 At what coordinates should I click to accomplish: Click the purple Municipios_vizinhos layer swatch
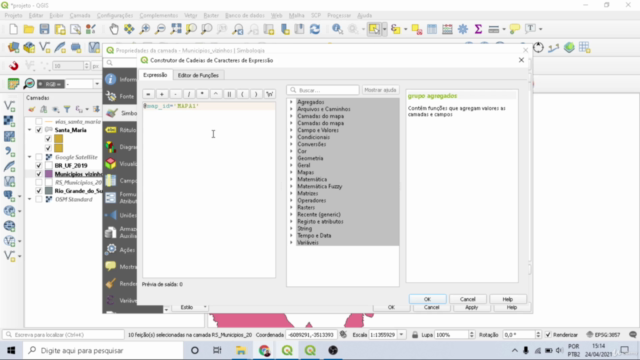49,174
